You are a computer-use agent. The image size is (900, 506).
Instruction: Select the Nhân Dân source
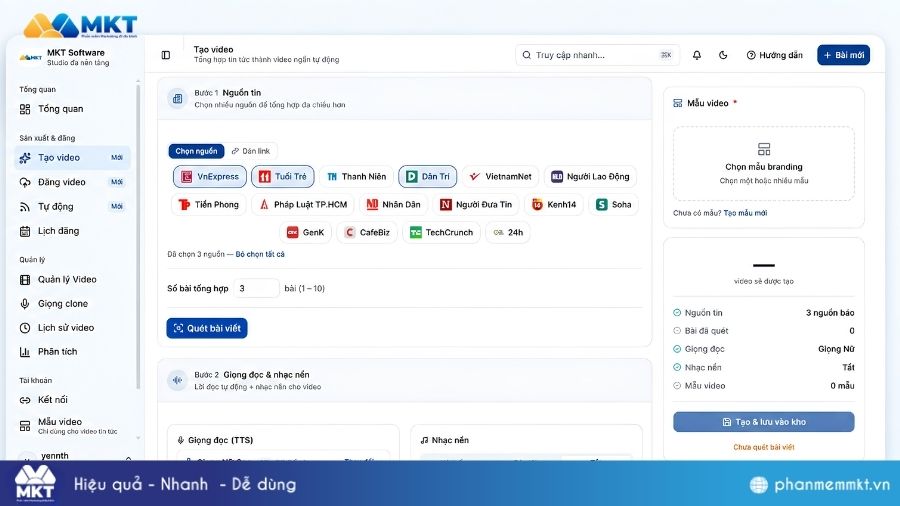click(394, 205)
